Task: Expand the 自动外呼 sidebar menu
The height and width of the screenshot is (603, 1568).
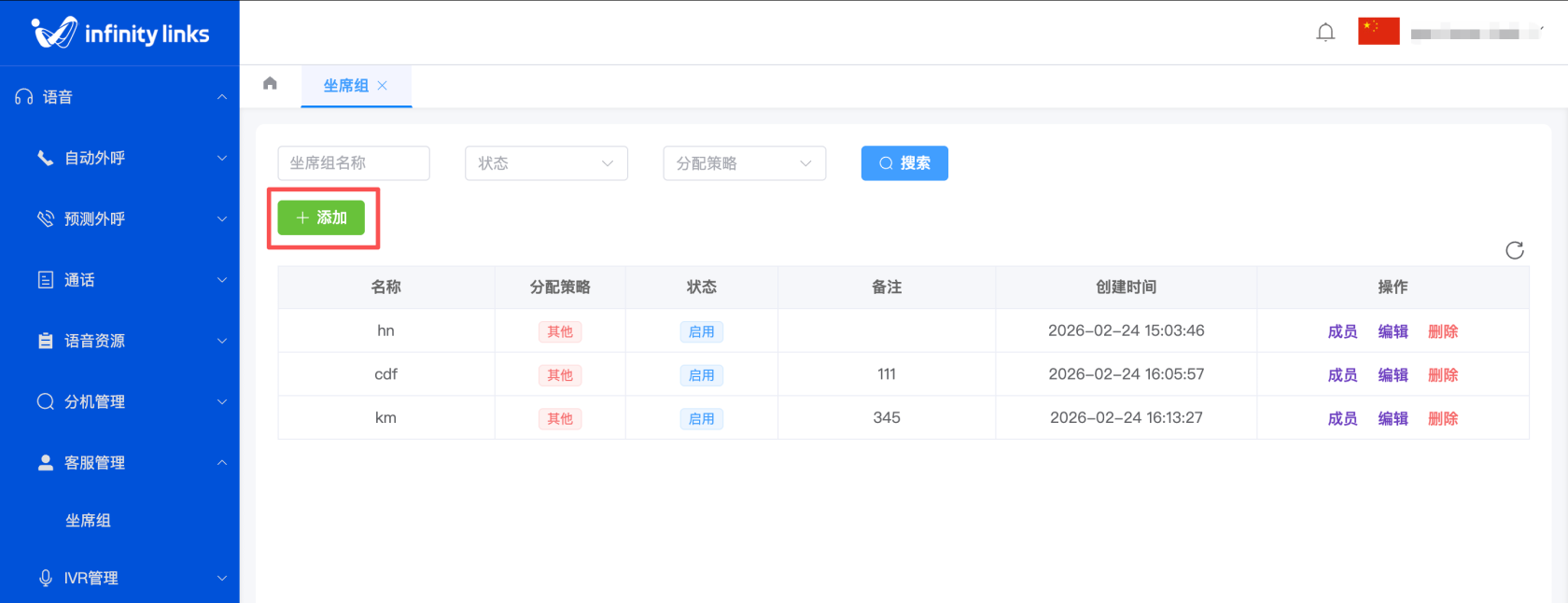Action: (119, 158)
